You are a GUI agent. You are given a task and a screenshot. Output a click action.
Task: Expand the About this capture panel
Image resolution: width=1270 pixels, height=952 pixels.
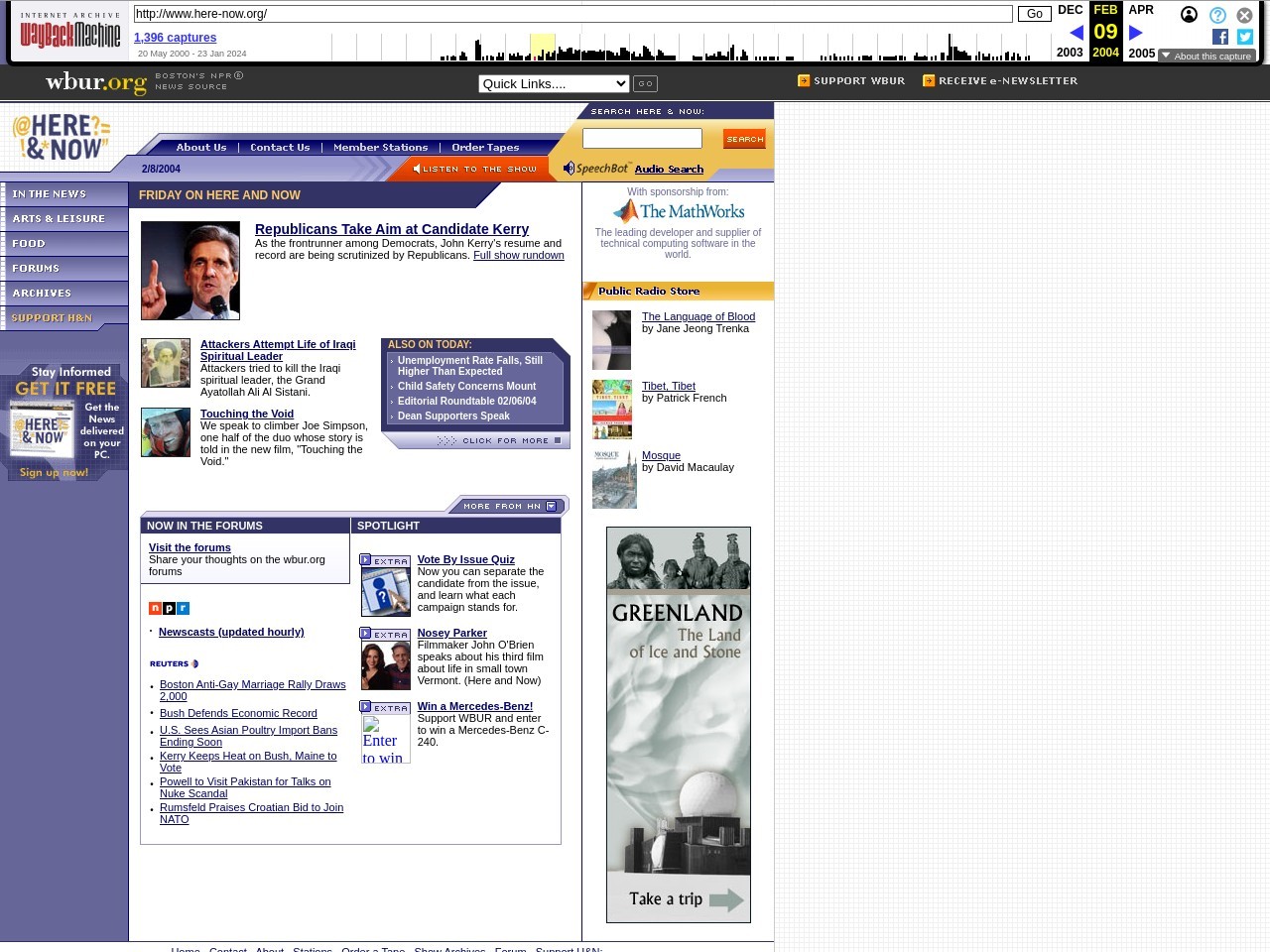click(x=1206, y=57)
